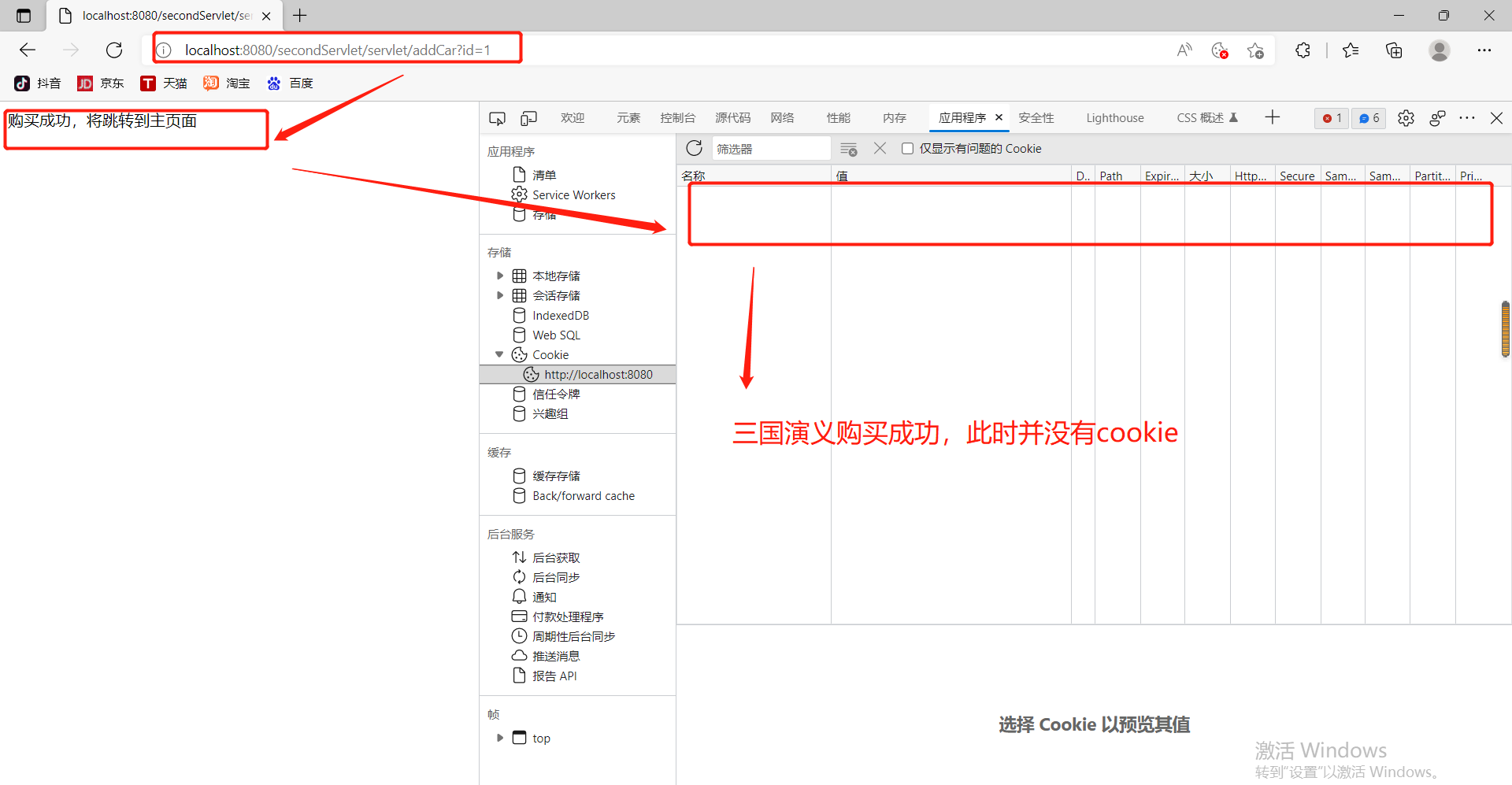Open the site information icon in address bar
Screen dimensions: 1512x785
pos(164,50)
